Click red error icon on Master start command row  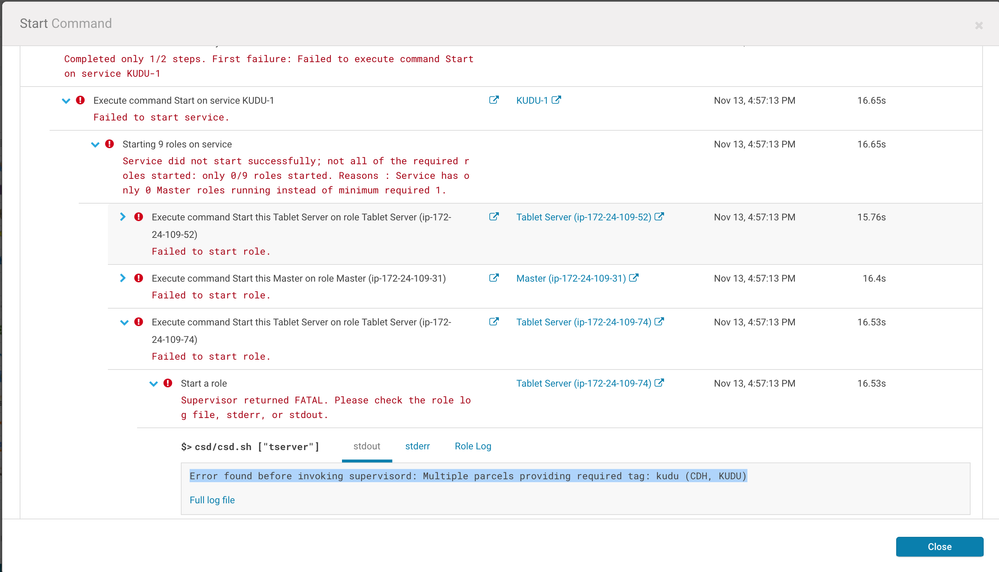click(139, 278)
